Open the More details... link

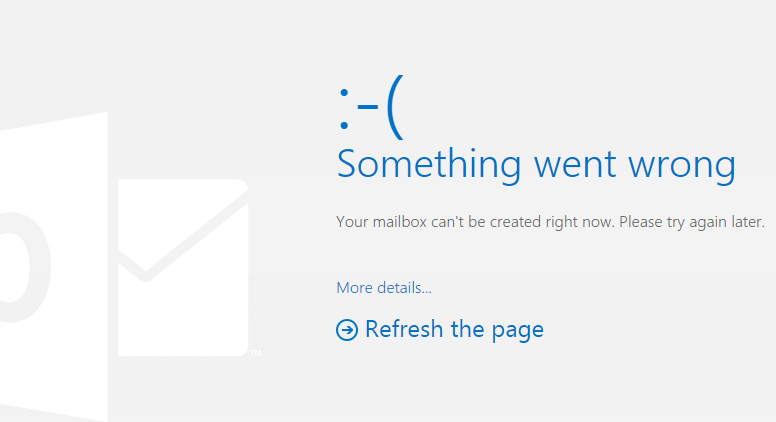384,288
